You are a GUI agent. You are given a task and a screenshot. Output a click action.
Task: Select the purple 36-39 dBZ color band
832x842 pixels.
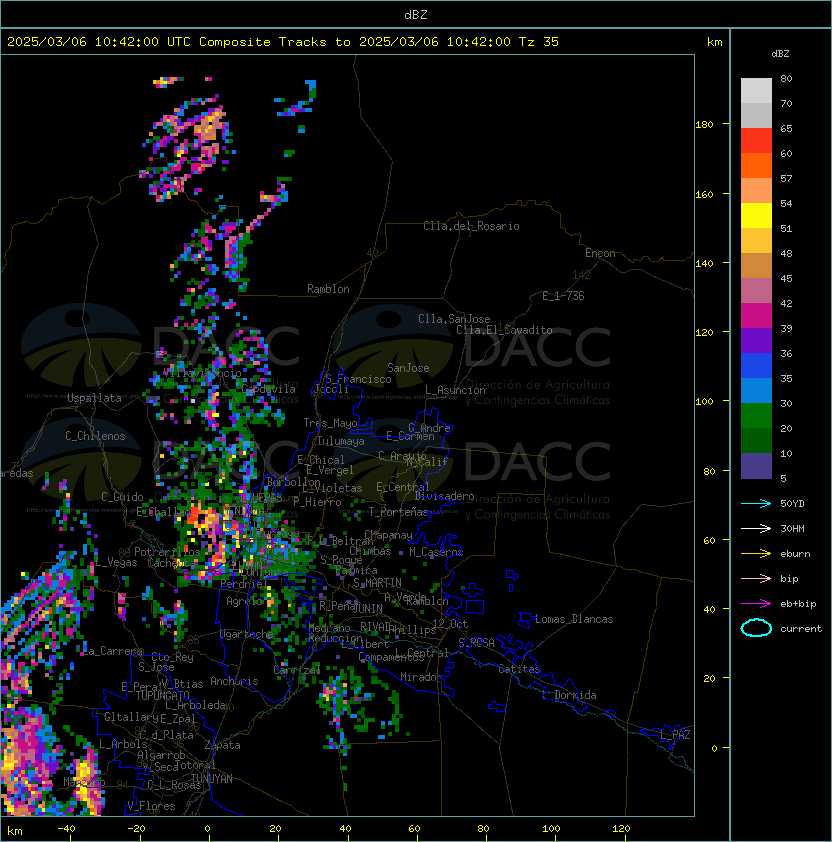coord(756,340)
